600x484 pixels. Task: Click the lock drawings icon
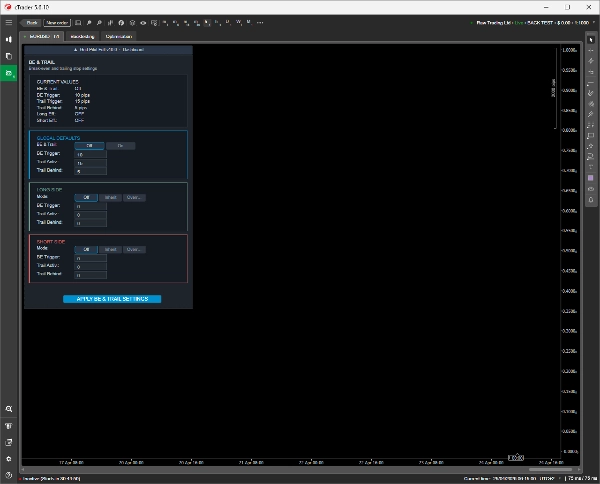coord(591,200)
